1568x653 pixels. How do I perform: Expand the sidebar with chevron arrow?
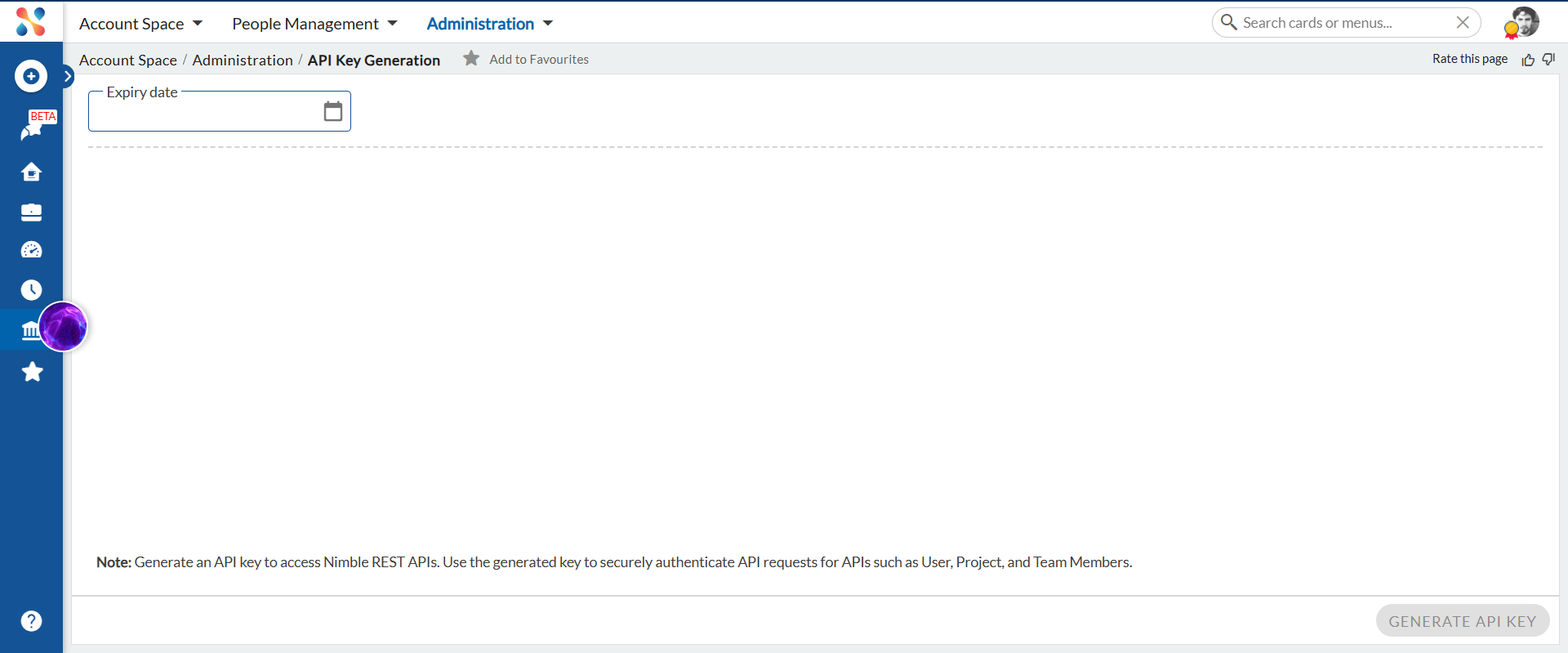point(69,77)
